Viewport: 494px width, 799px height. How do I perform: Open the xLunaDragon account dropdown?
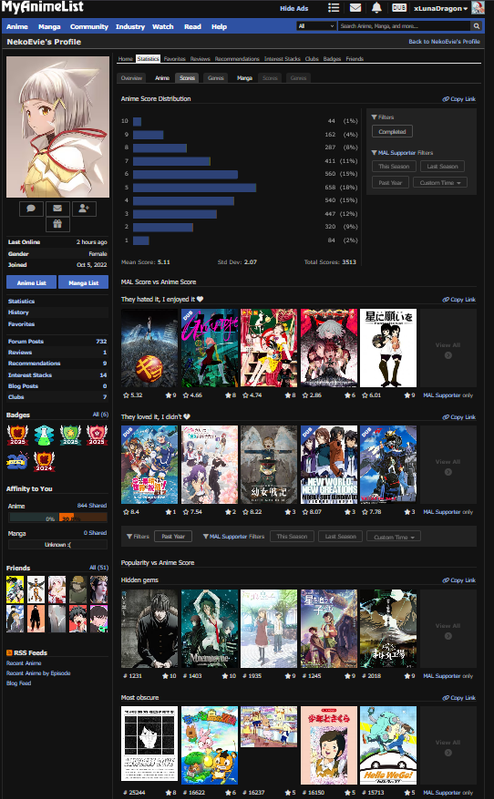[440, 8]
